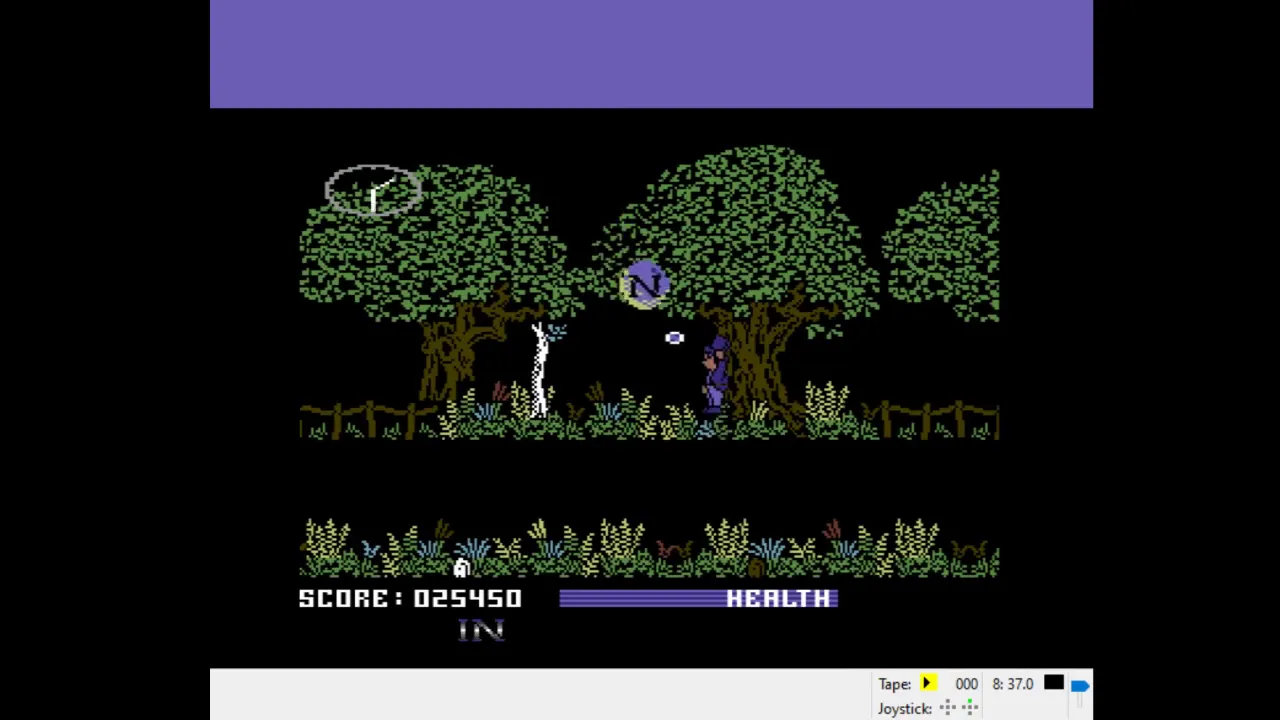The image size is (1280, 720).
Task: Click the purple N compass orb
Action: pos(644,285)
